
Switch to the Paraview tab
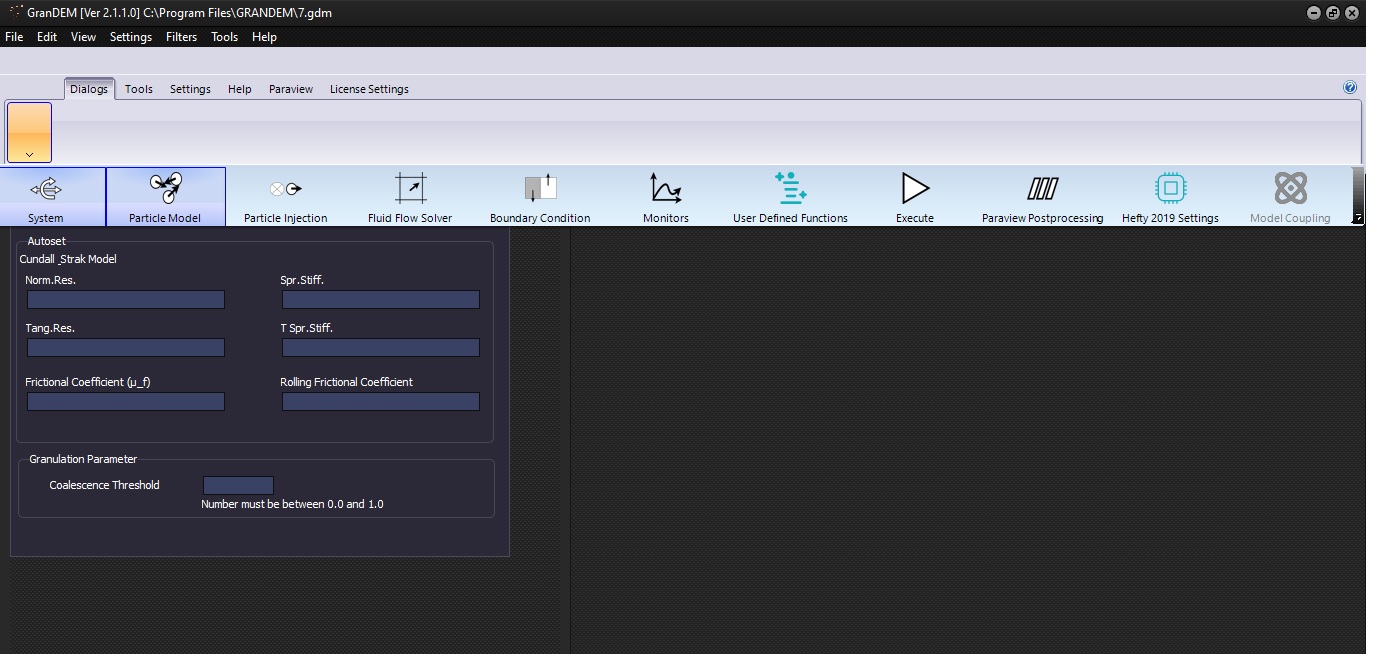pos(291,89)
